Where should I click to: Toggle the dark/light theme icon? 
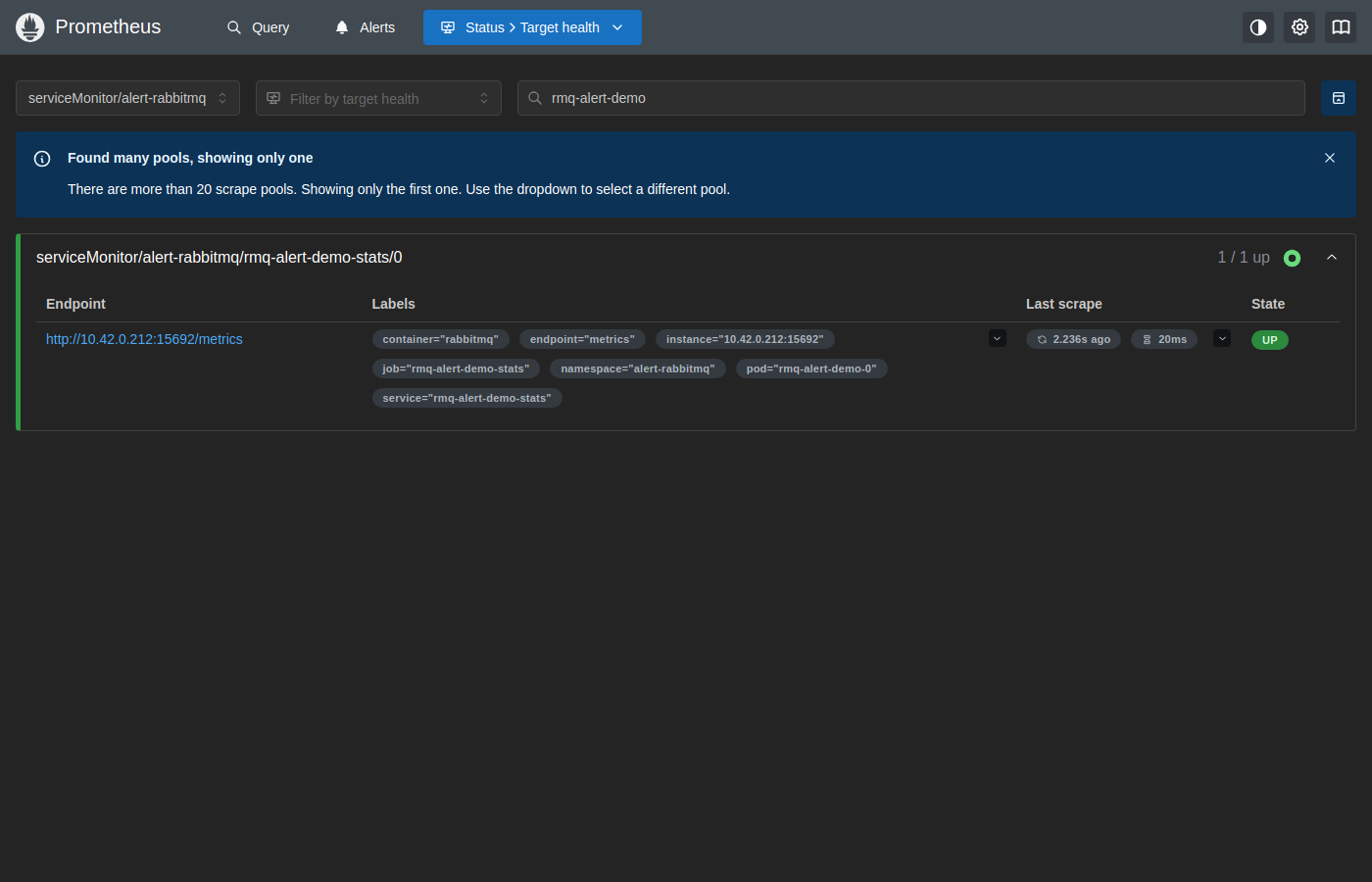(1258, 27)
